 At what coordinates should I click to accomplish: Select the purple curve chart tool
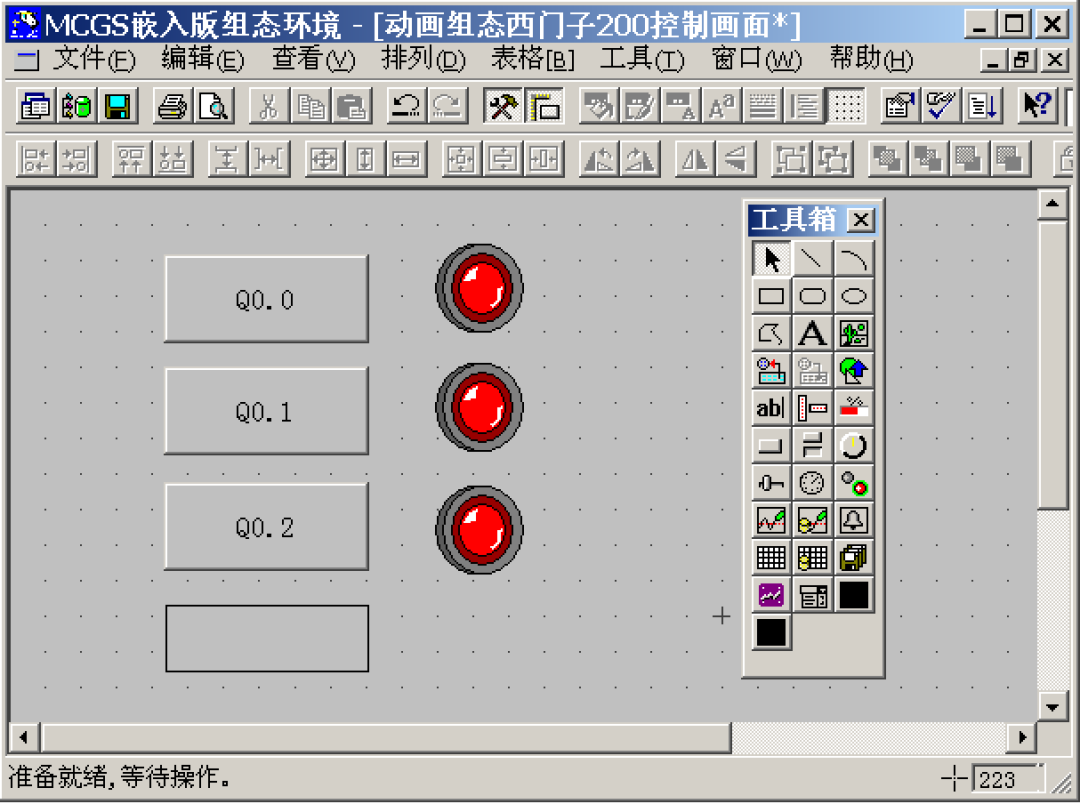point(771,594)
